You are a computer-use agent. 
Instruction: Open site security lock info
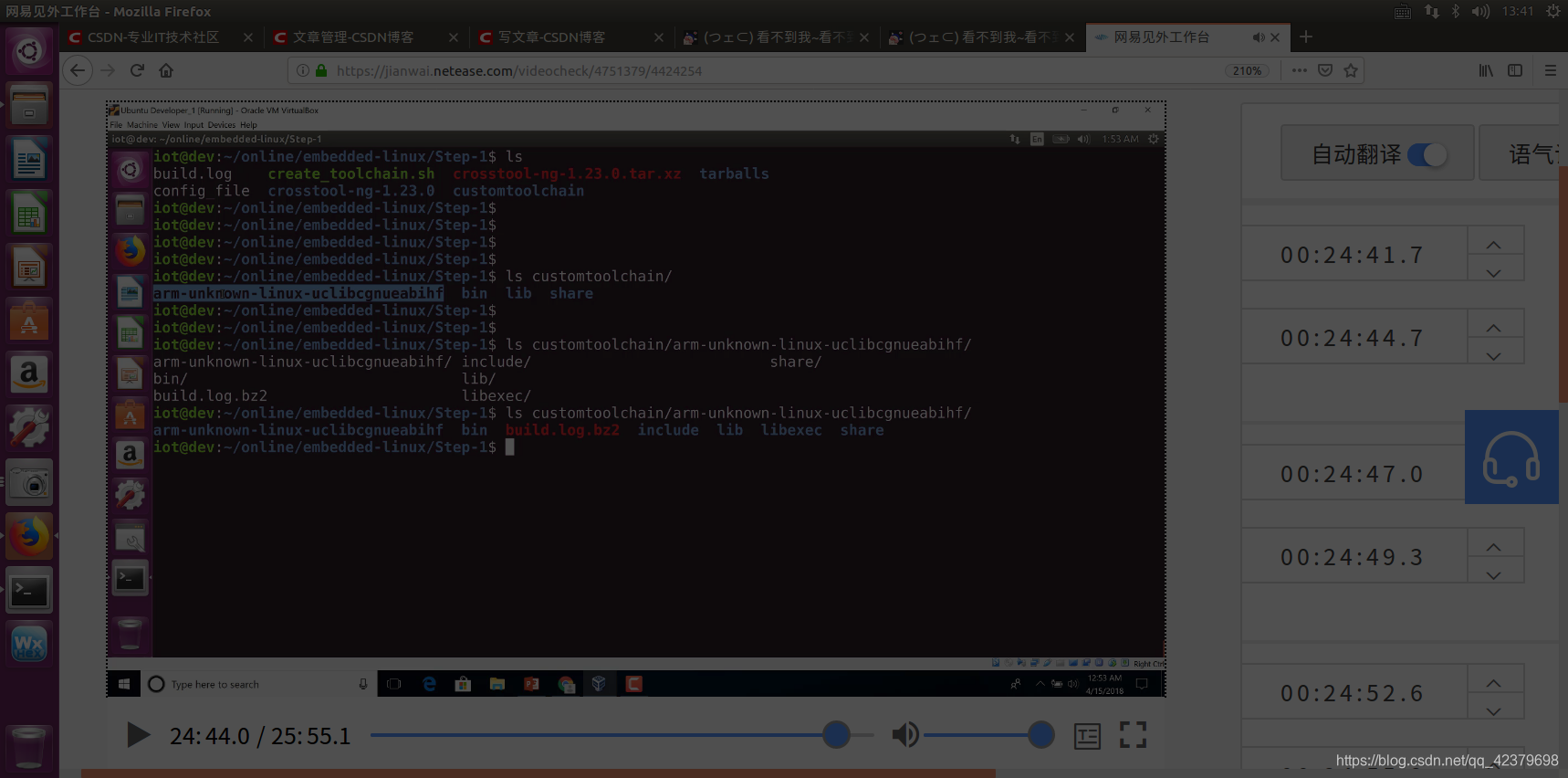click(321, 70)
